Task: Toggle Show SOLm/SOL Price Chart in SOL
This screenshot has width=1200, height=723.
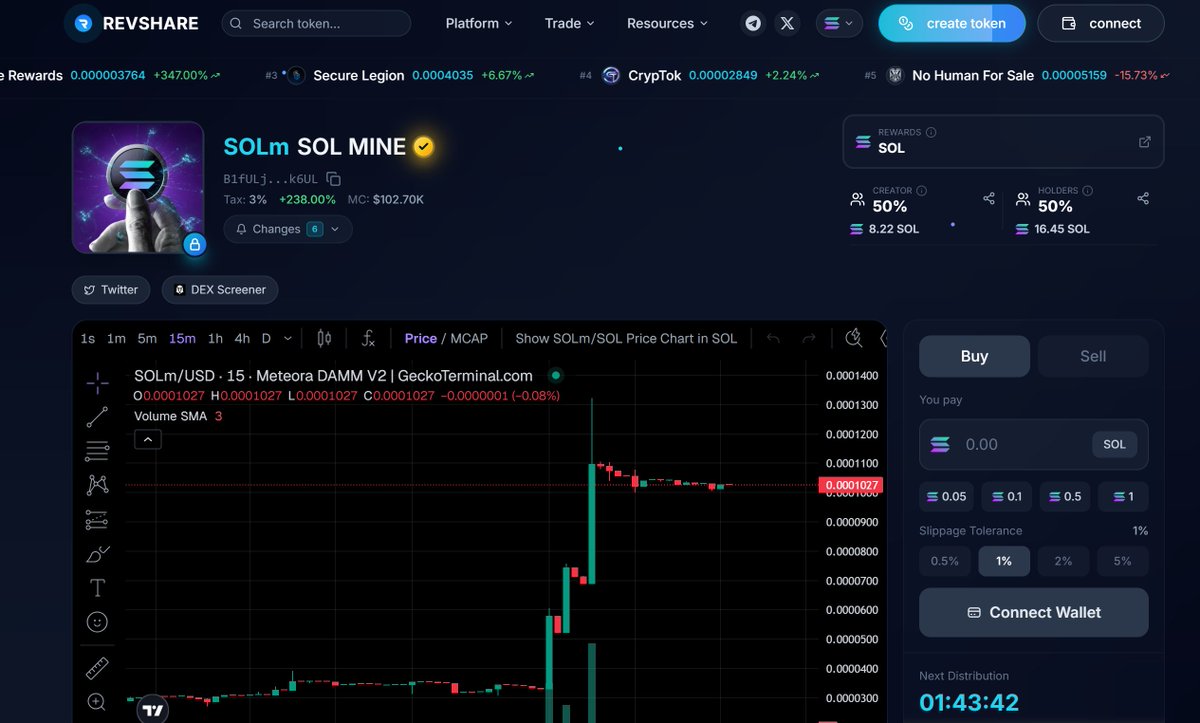Action: (626, 338)
